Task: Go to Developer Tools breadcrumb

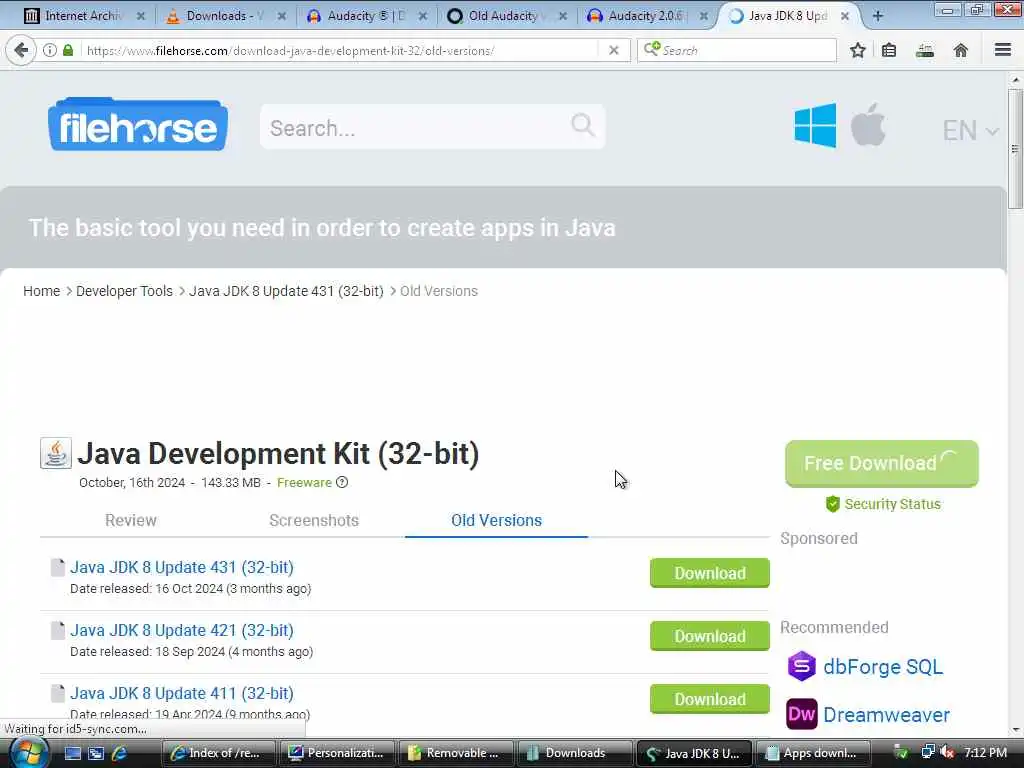Action: tap(124, 291)
